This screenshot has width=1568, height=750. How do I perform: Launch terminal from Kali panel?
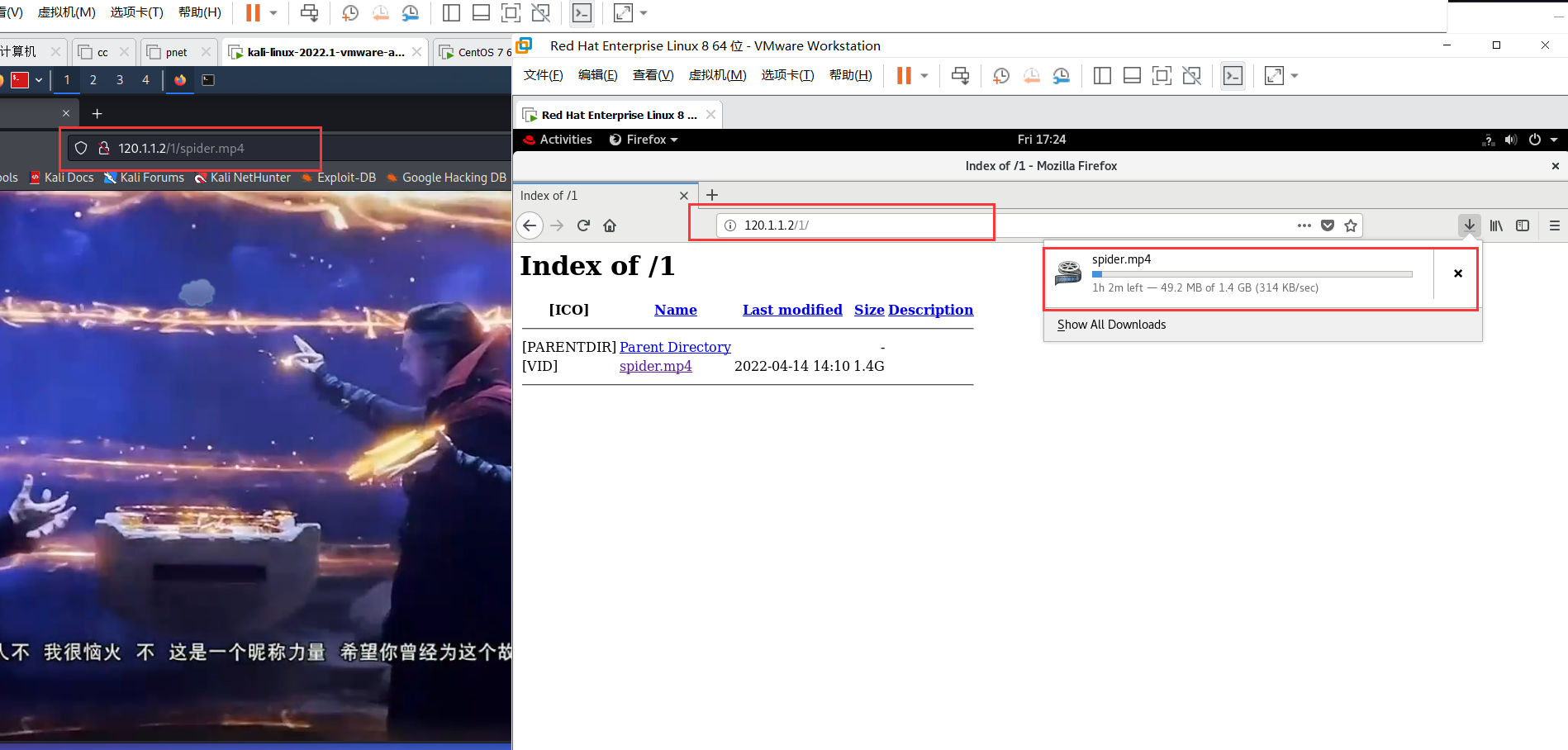[x=208, y=80]
